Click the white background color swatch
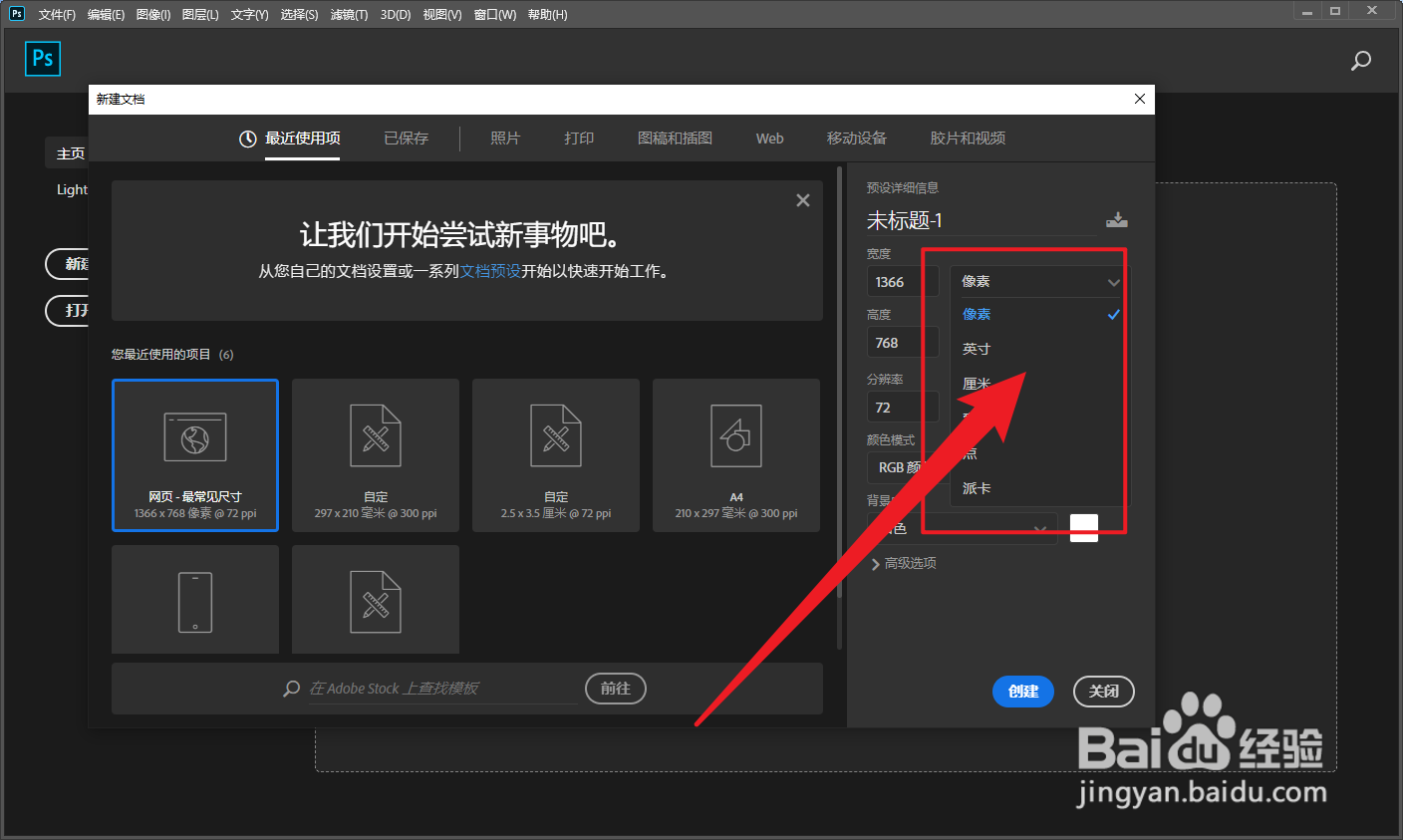 coord(1084,527)
